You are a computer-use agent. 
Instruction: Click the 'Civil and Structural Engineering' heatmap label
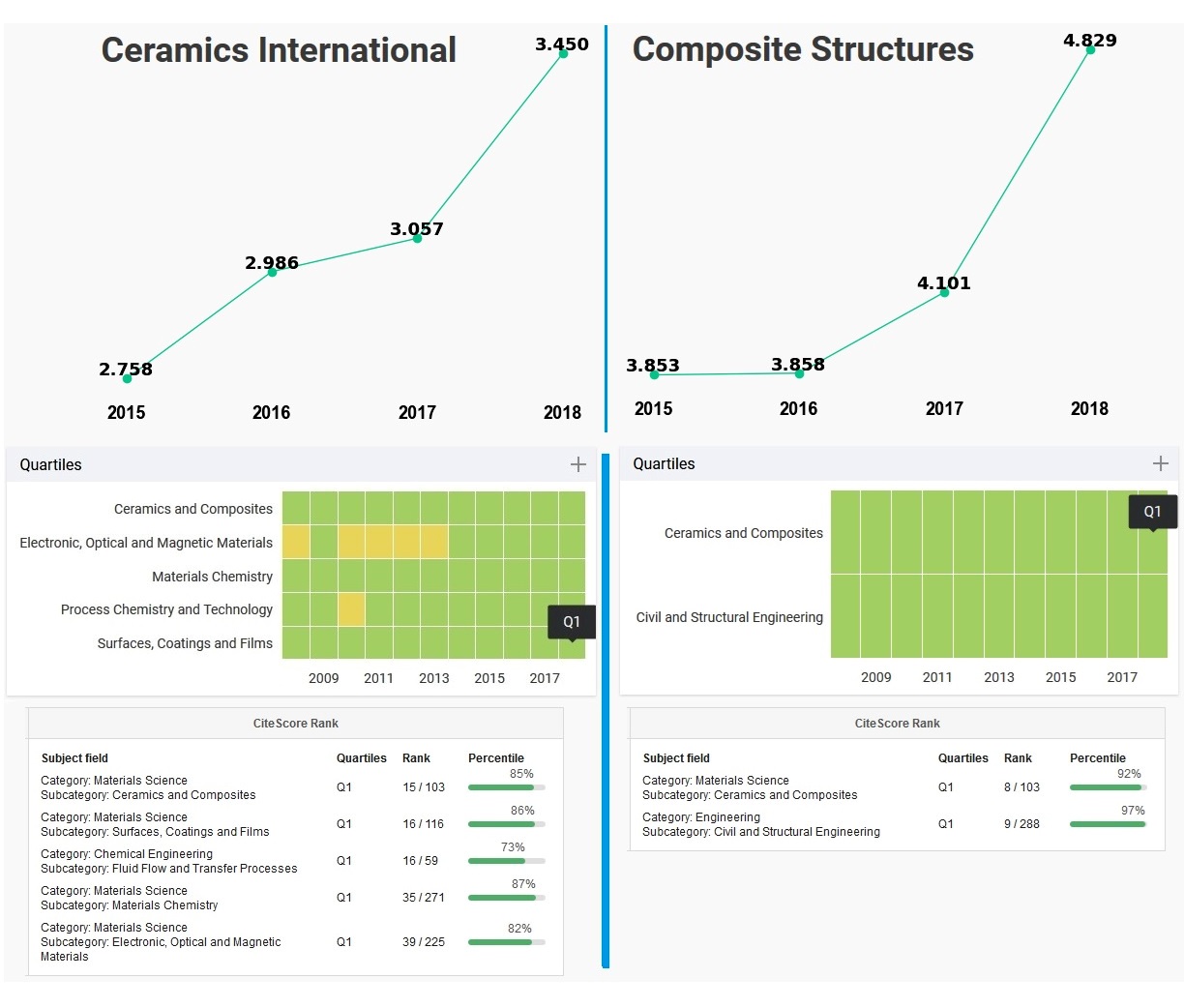pyautogui.click(x=729, y=617)
